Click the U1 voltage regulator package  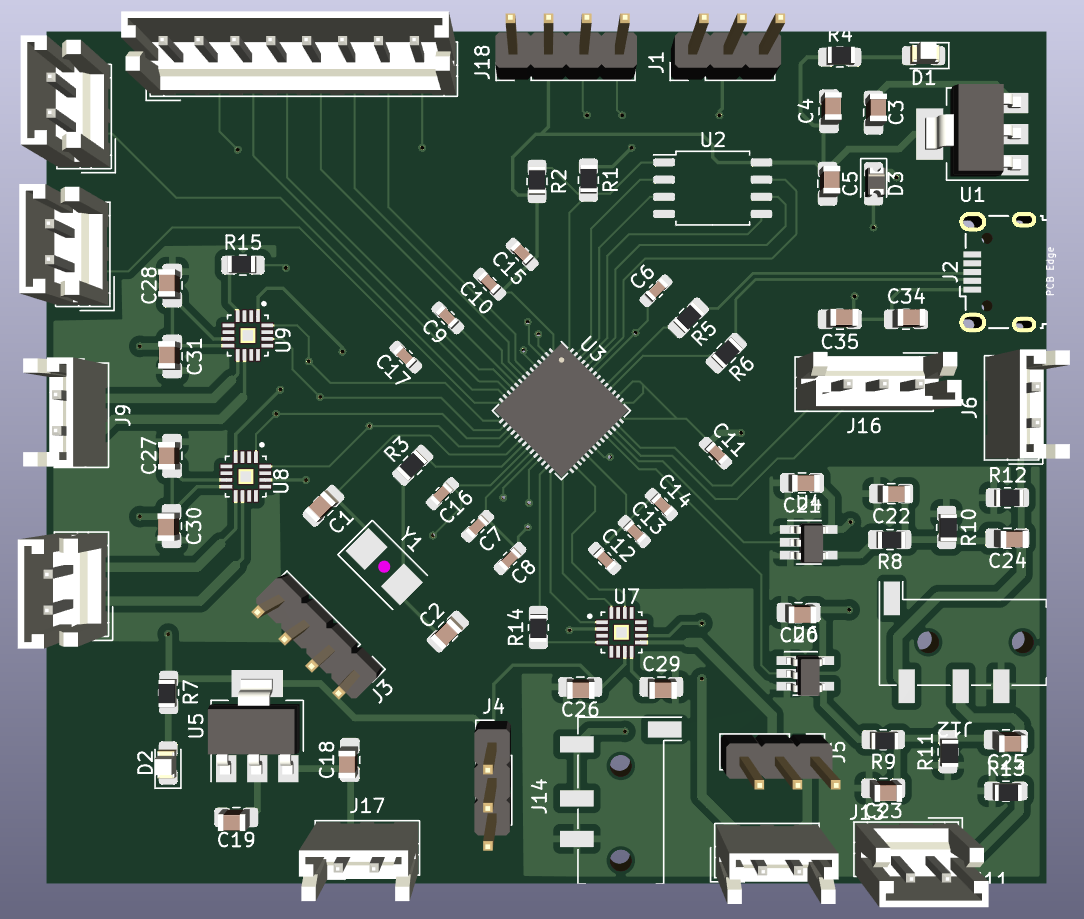coord(973,131)
